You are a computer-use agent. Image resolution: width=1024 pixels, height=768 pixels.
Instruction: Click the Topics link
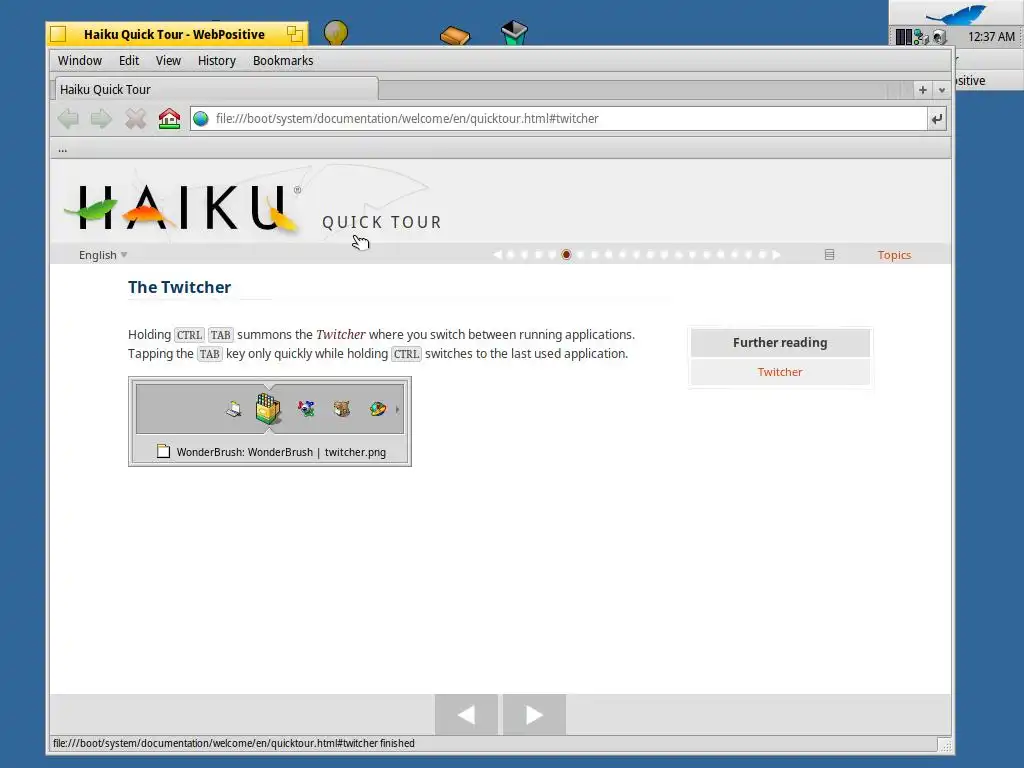coord(894,255)
